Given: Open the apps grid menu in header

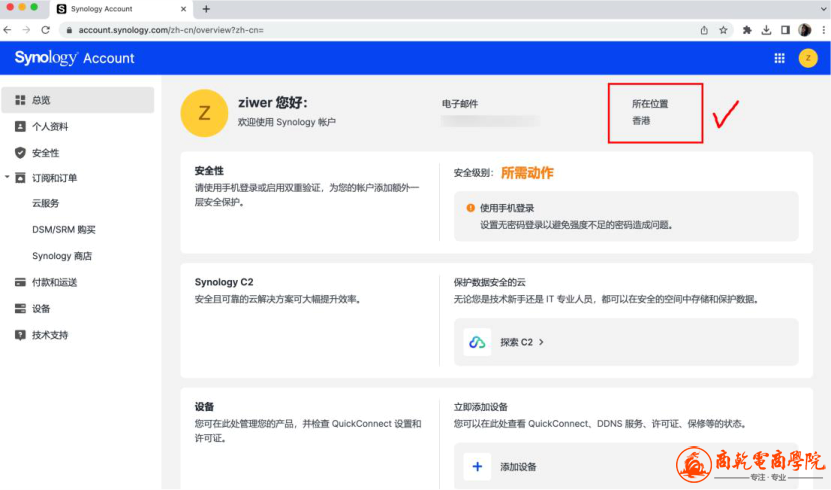Looking at the screenshot, I should point(779,58).
